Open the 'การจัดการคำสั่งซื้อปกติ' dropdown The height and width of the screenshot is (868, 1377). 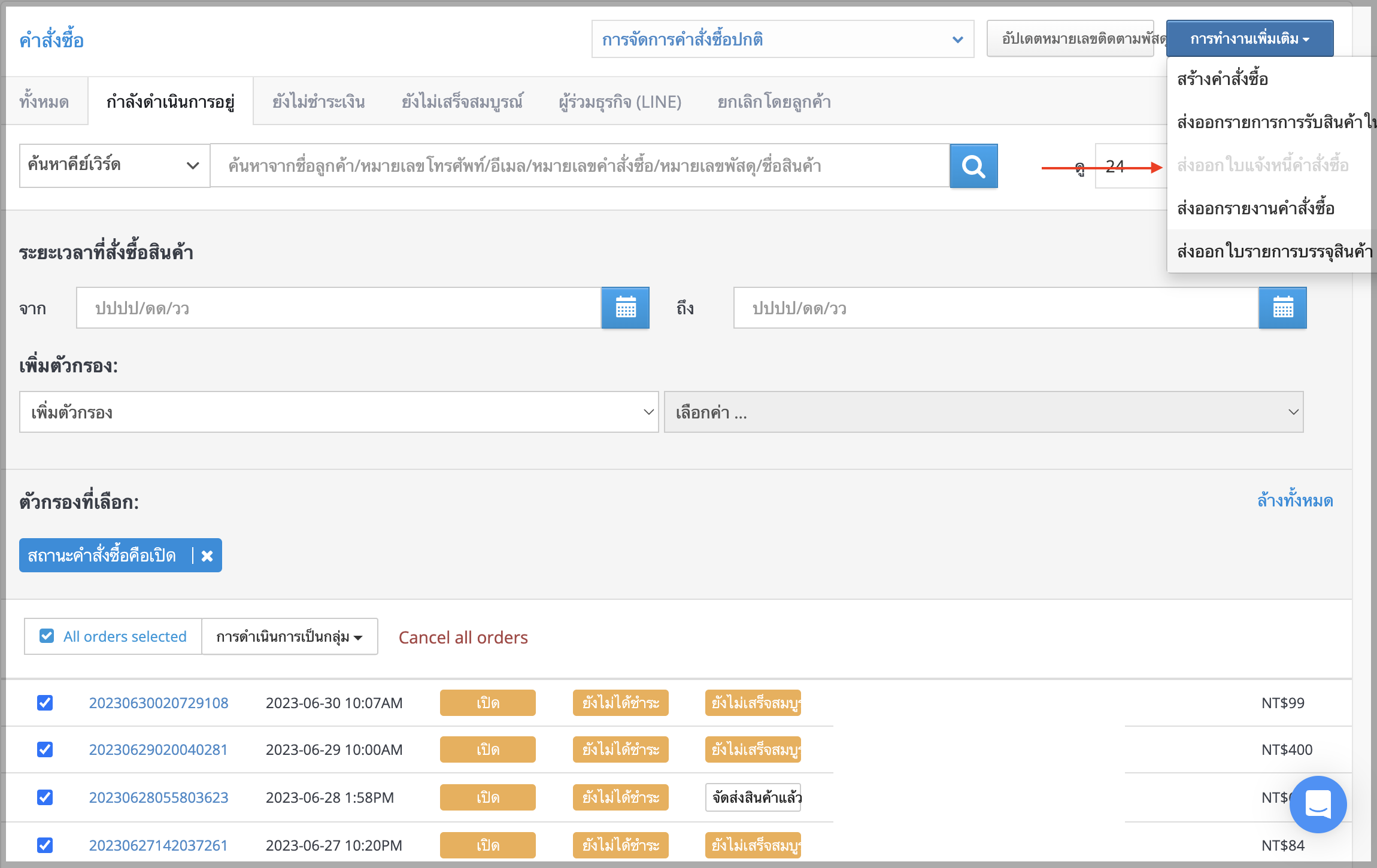click(x=782, y=40)
